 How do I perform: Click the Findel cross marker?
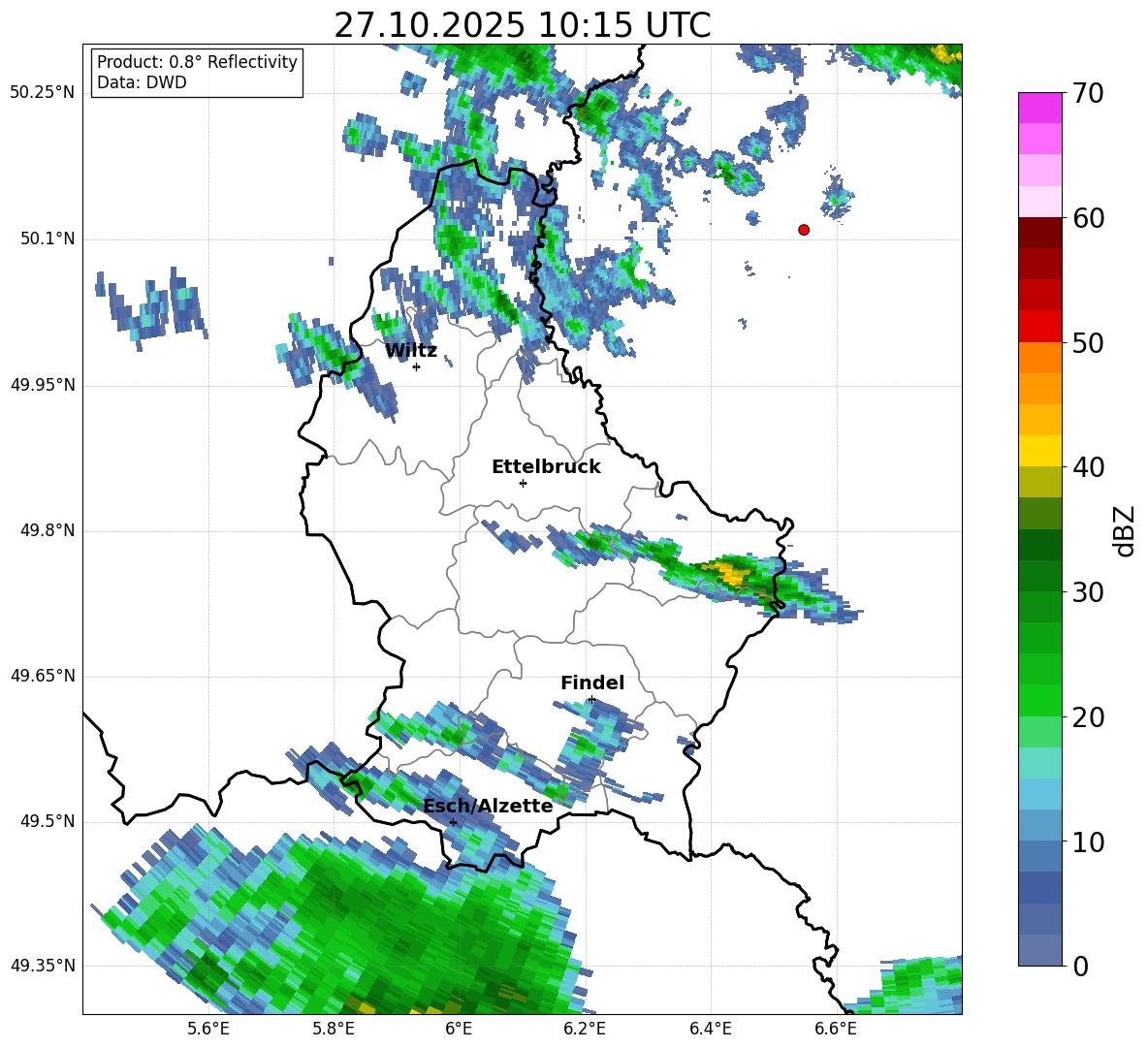[591, 700]
